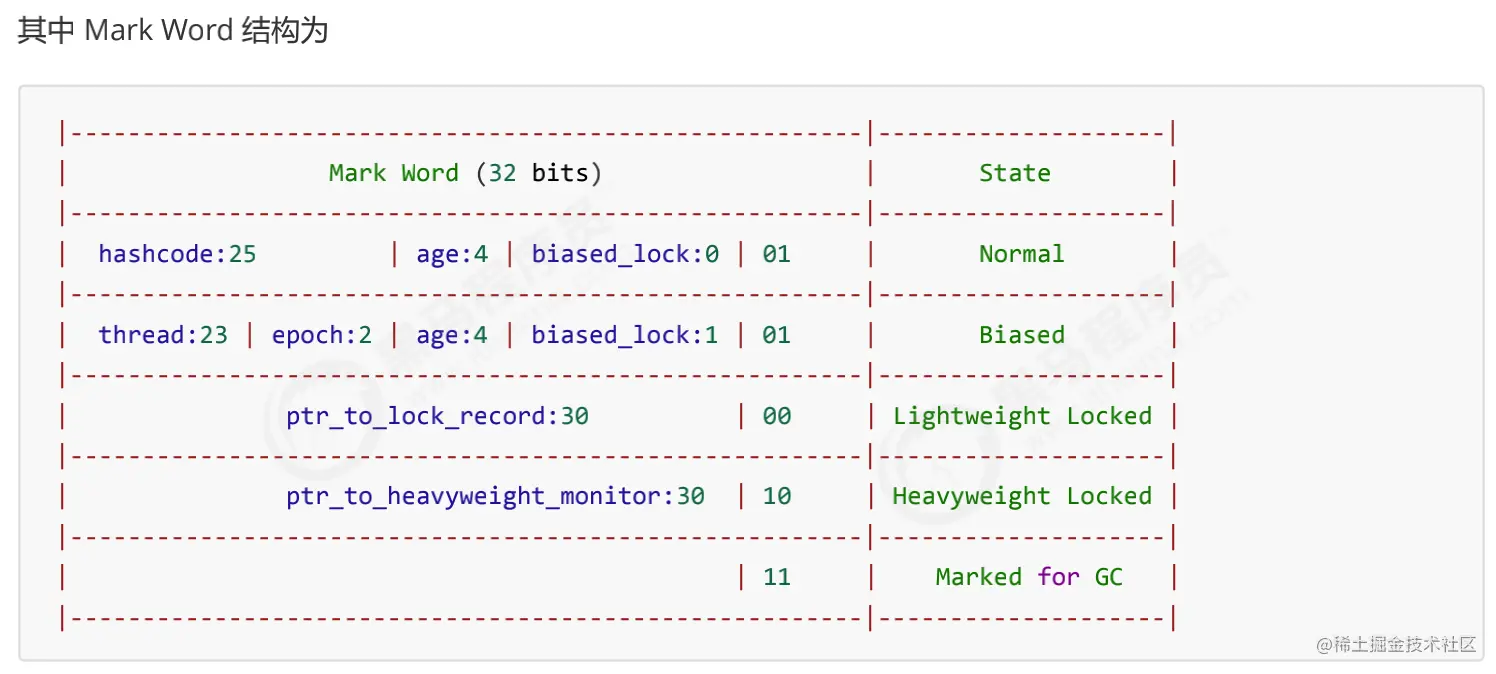1496x674 pixels.
Task: Click the Heavyweight Locked state
Action: click(1022, 496)
